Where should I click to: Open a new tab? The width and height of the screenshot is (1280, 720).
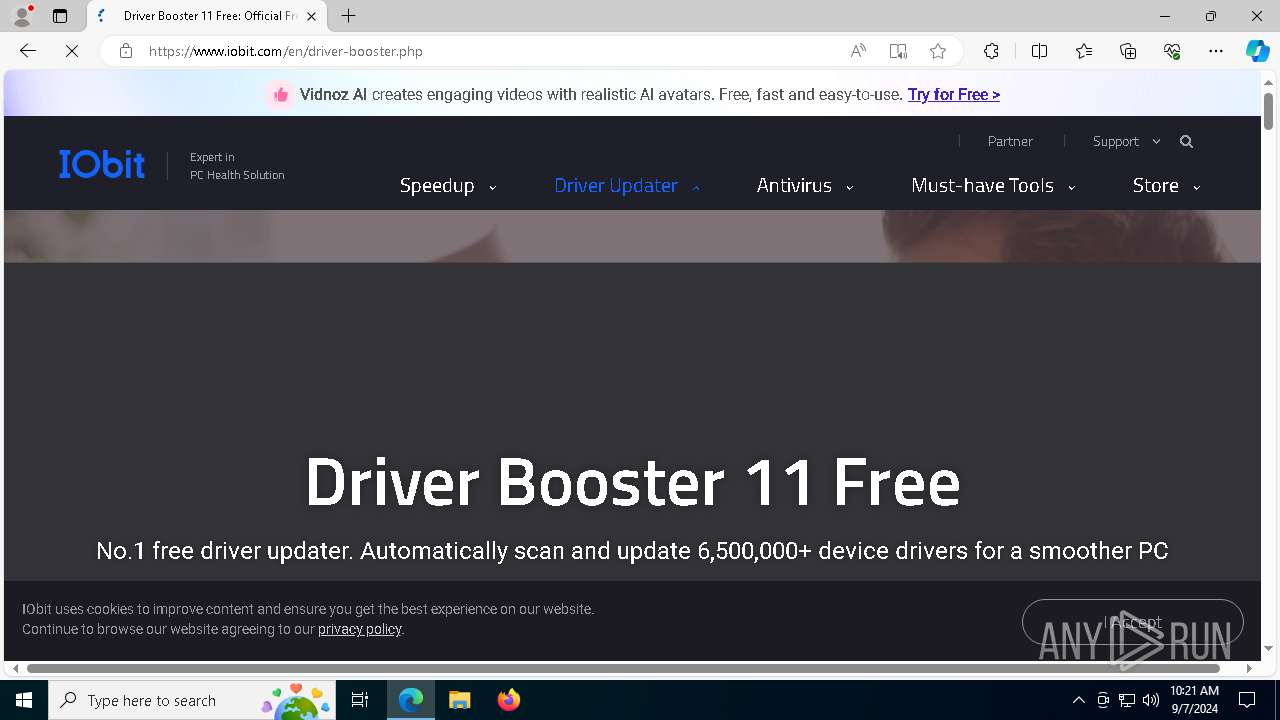(x=348, y=16)
